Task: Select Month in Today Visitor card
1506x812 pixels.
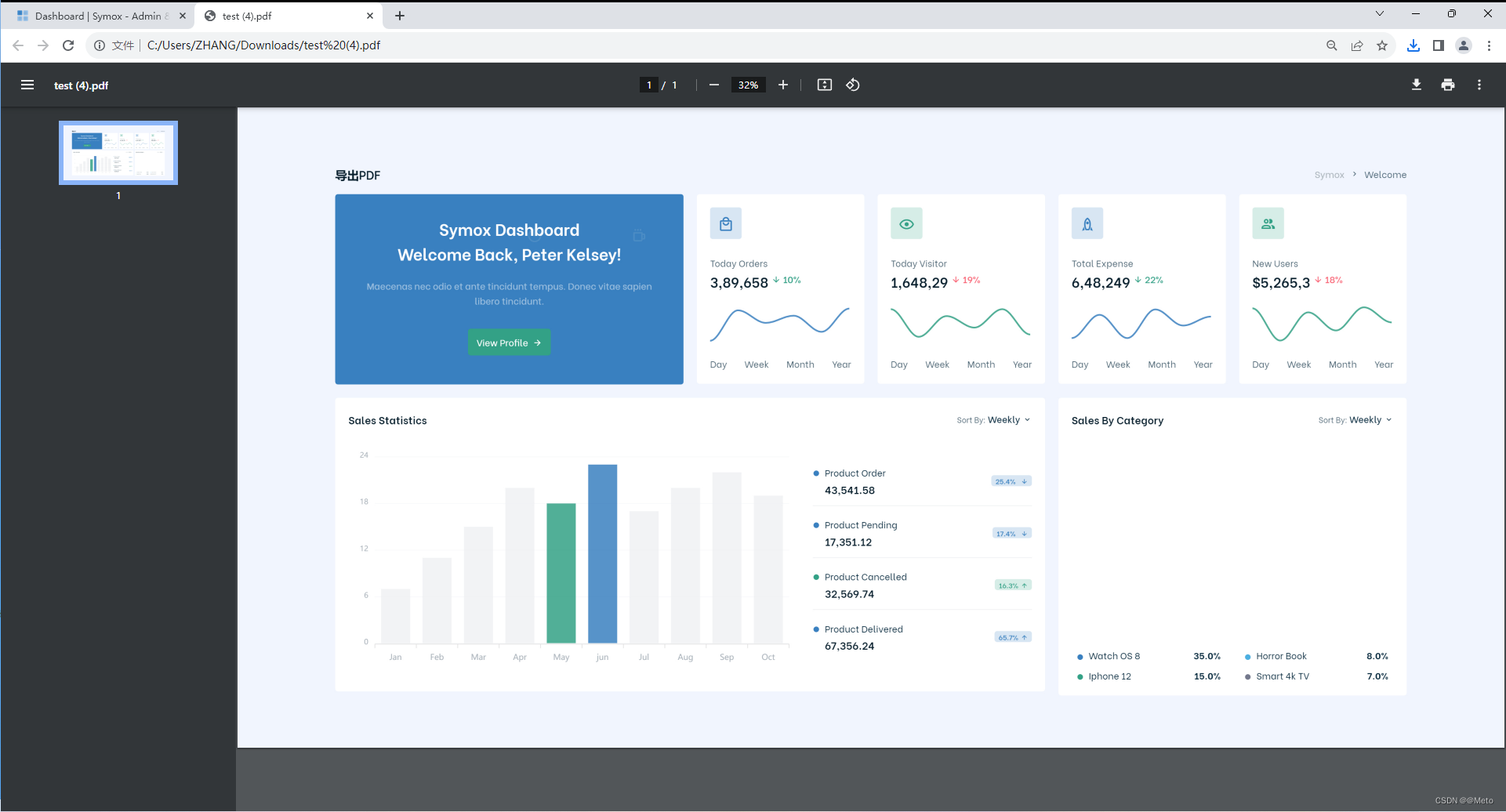Action: click(x=981, y=364)
